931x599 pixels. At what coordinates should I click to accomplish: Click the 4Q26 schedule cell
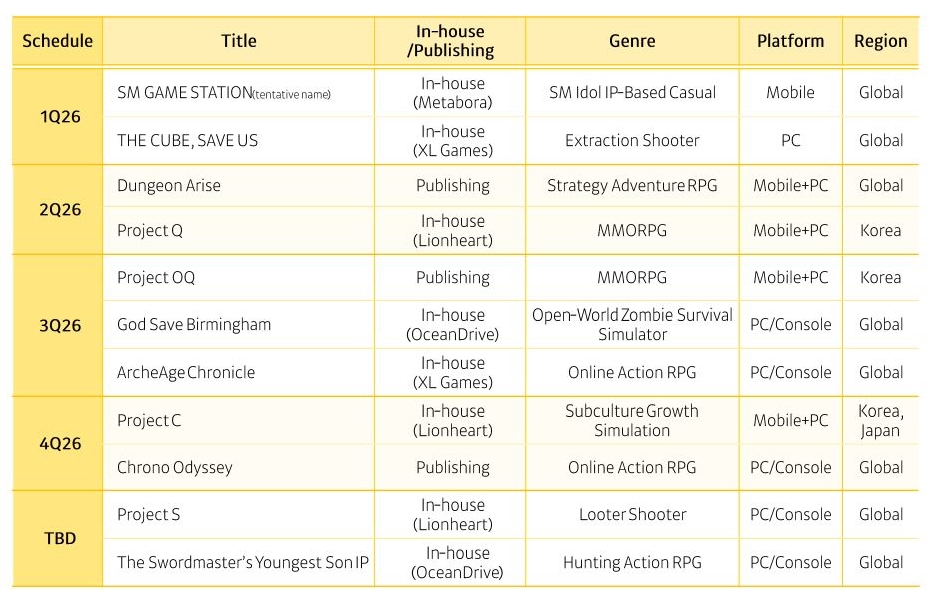(x=59, y=443)
